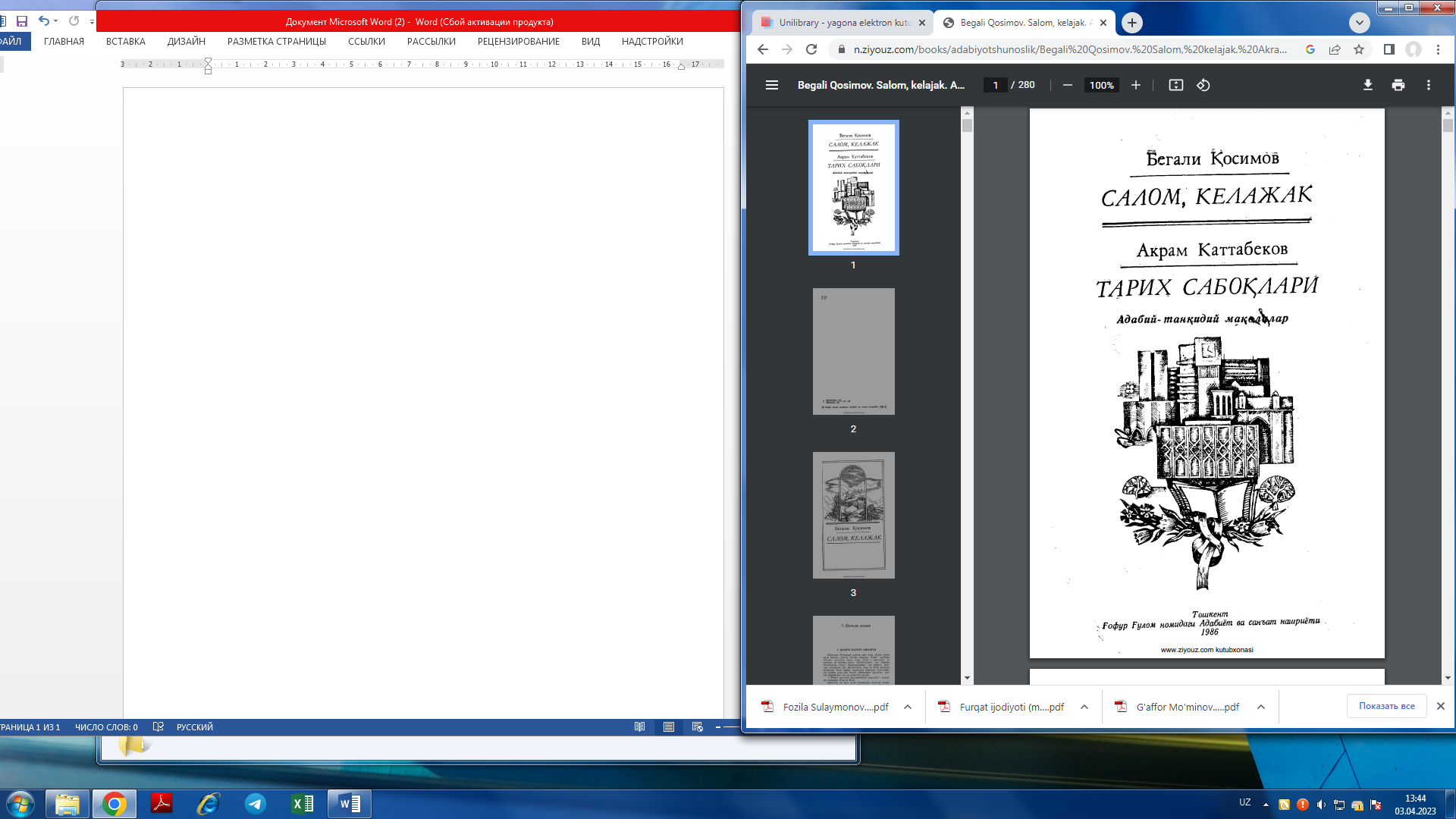
Task: Print the PDF document
Action: click(1398, 85)
